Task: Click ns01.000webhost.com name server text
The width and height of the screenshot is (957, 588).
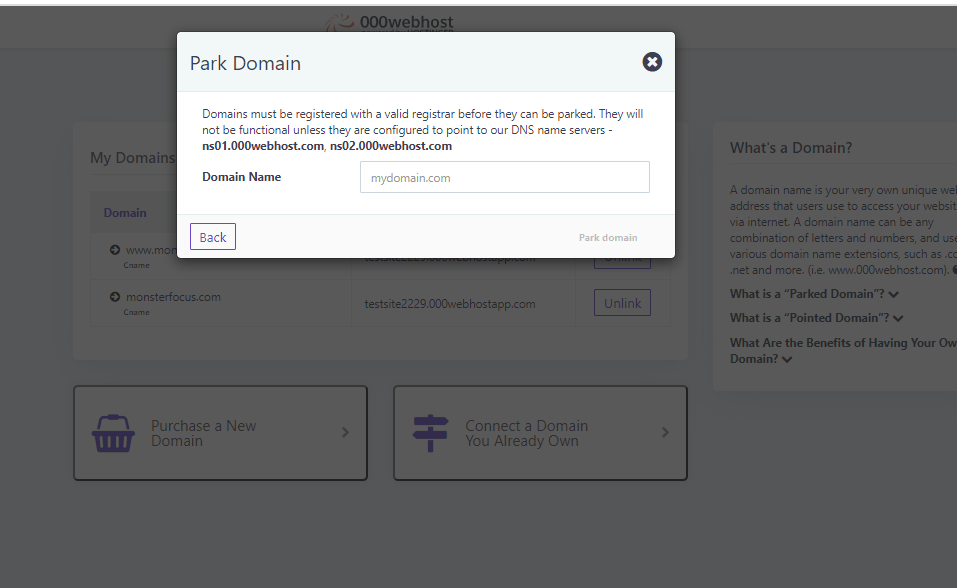Action: pos(263,146)
